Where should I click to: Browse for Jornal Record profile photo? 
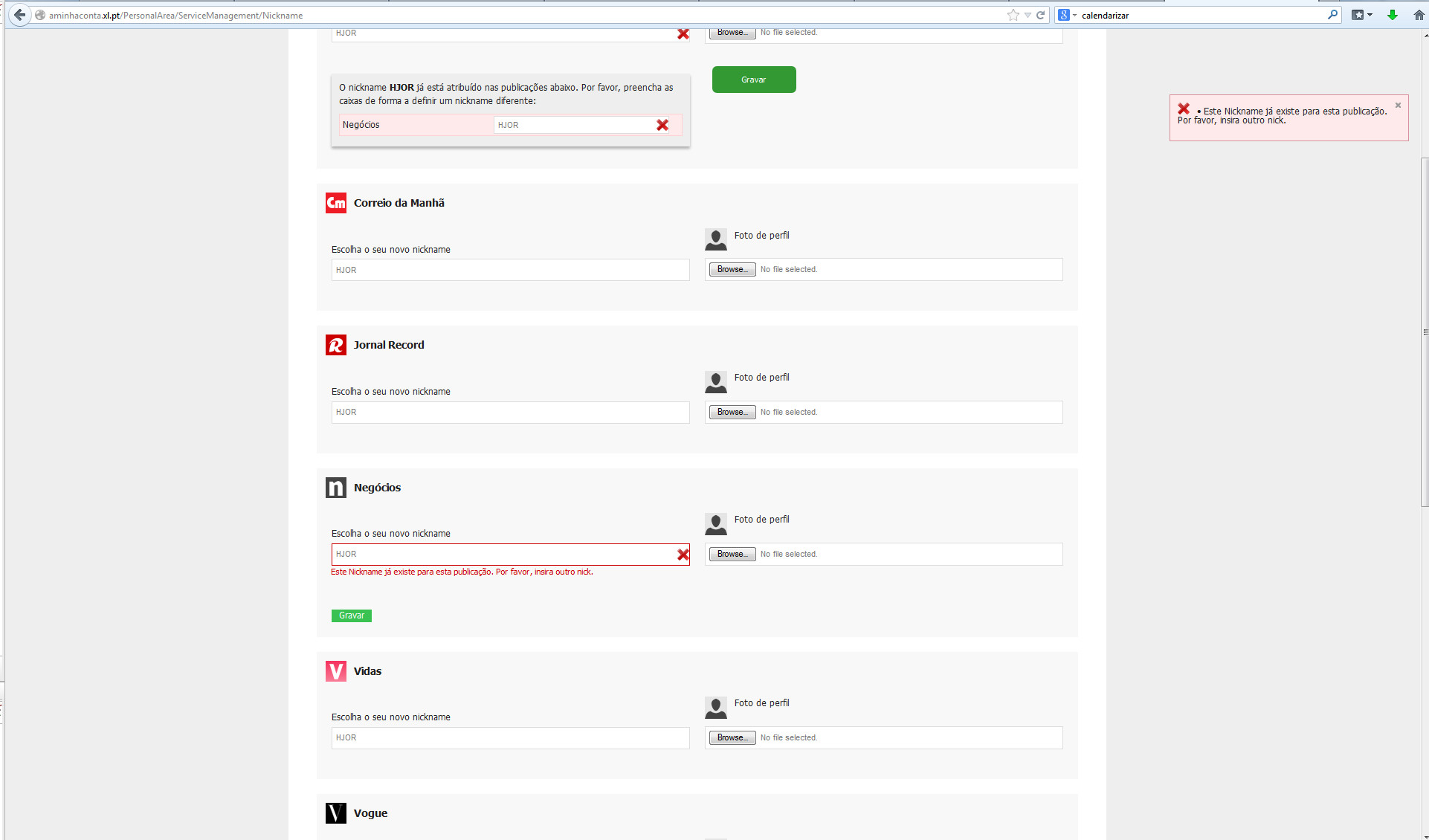click(x=732, y=412)
